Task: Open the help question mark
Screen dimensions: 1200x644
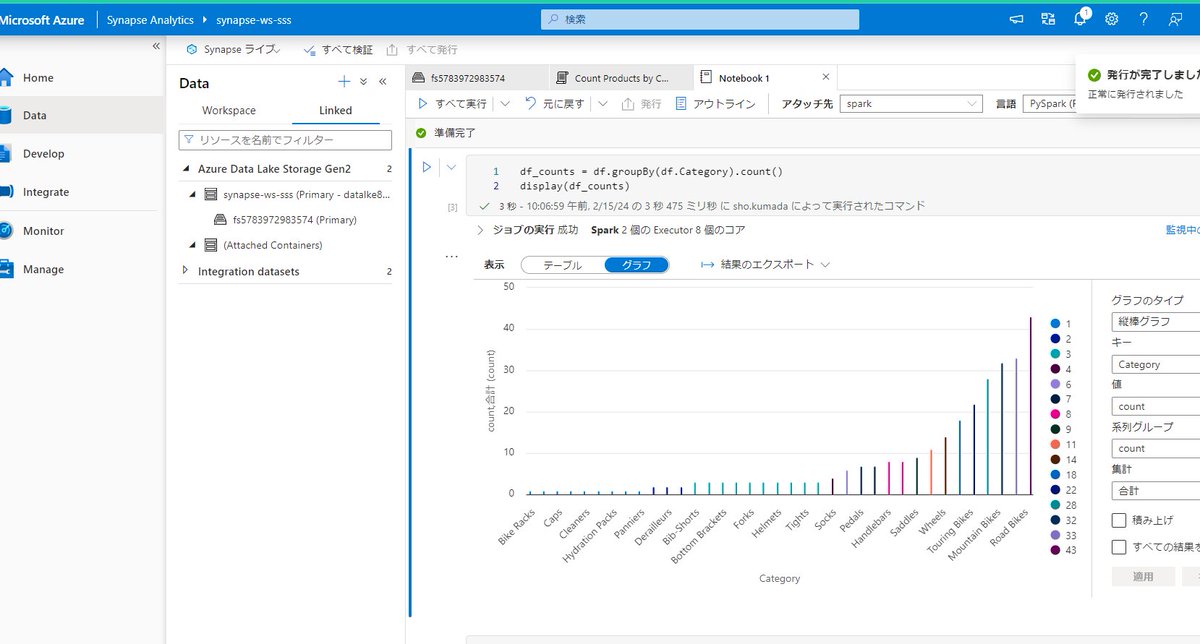Action: (1143, 18)
